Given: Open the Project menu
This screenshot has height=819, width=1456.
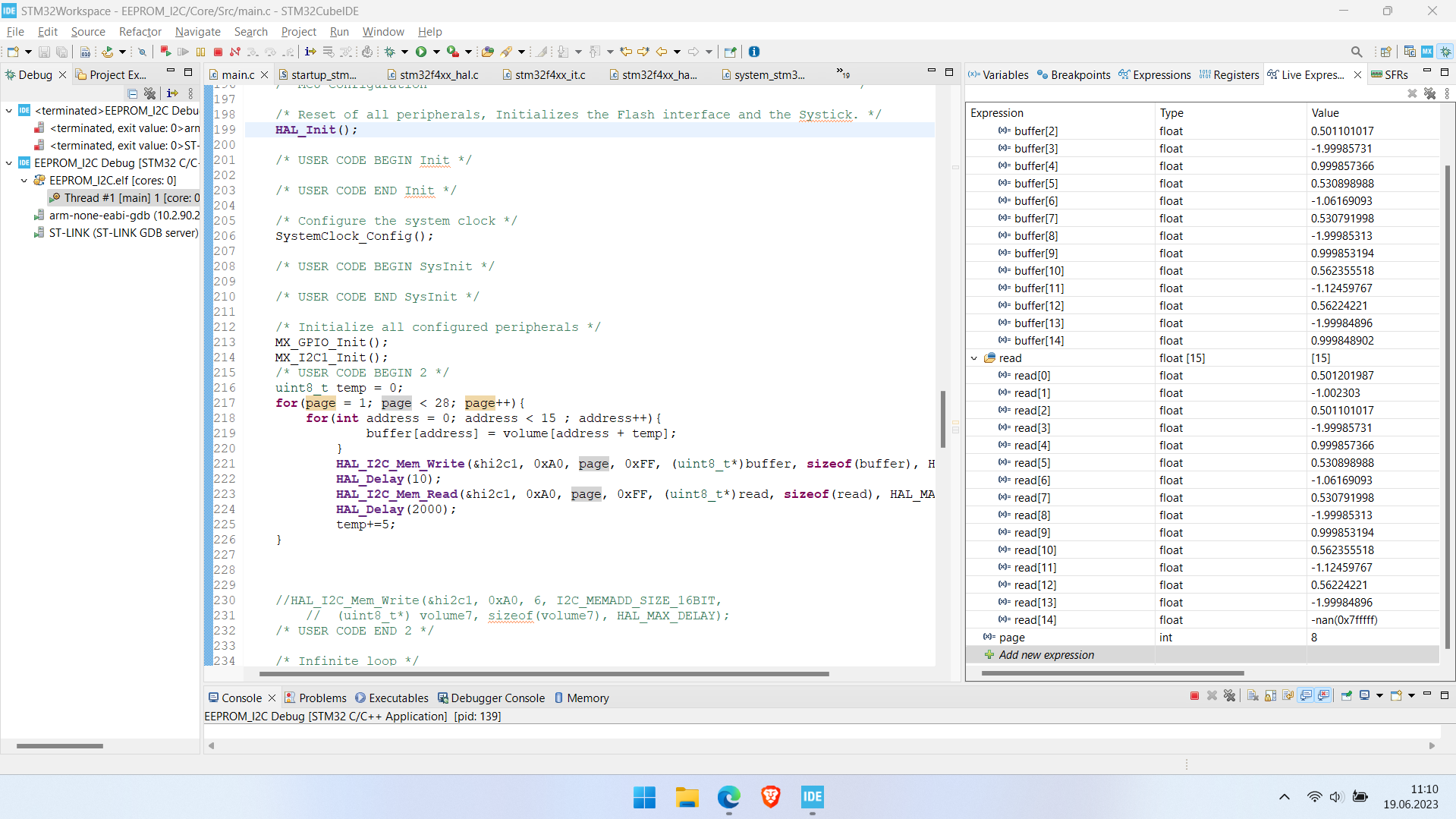Looking at the screenshot, I should tap(298, 31).
